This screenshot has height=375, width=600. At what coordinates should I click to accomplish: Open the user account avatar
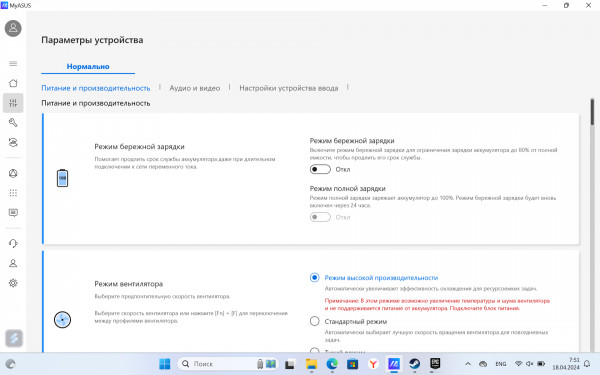point(13,28)
